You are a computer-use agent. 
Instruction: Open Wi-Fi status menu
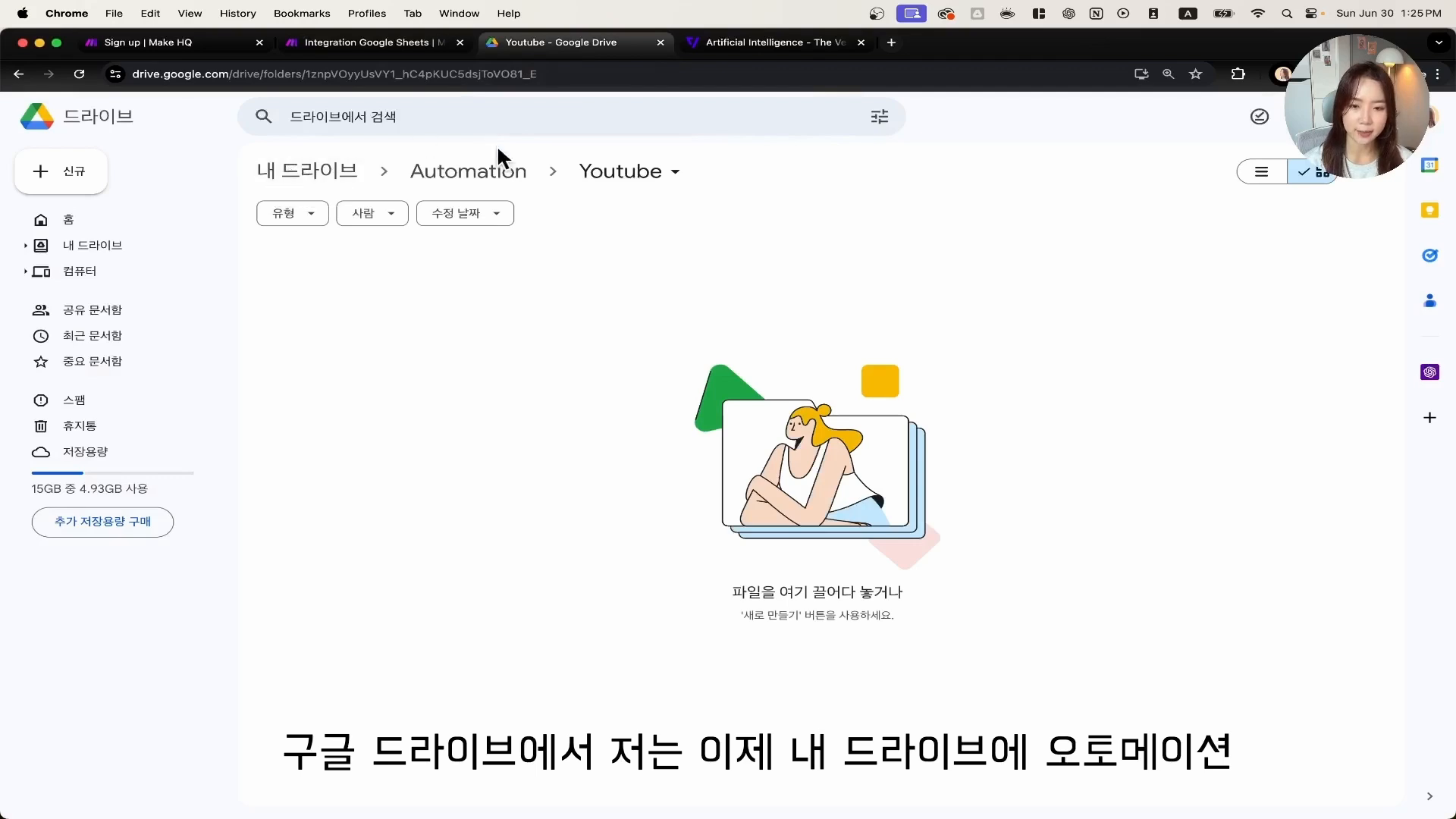coord(1257,13)
